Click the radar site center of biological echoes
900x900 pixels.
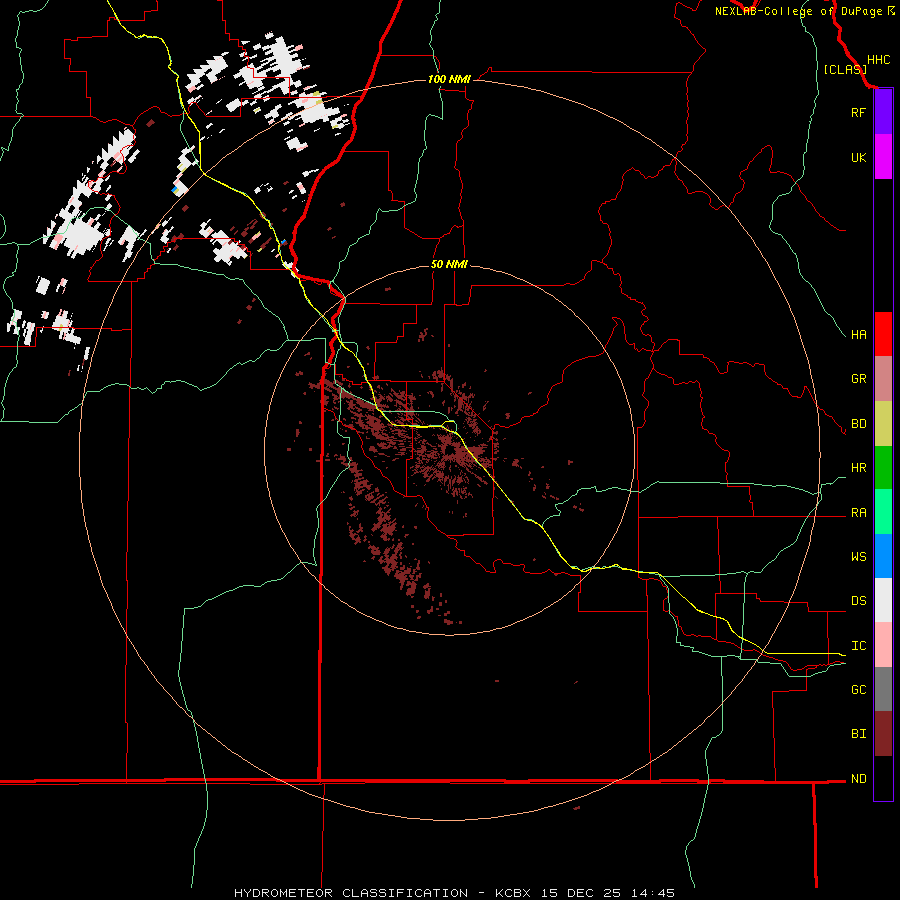click(449, 451)
